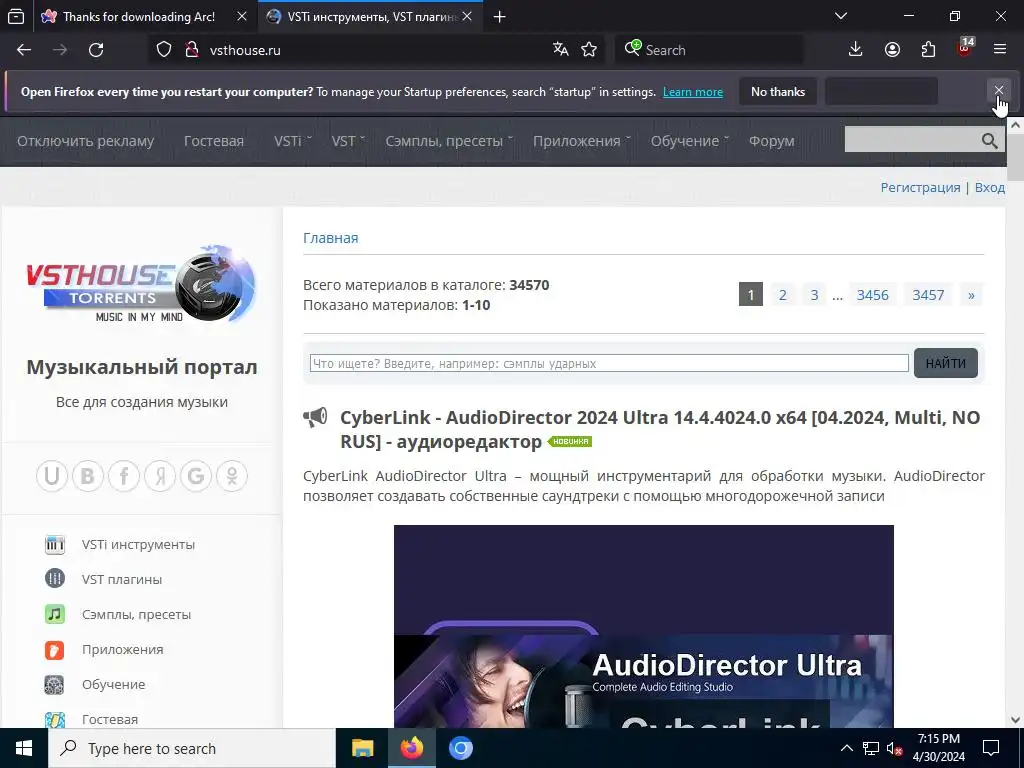1024x768 pixels.
Task: Go to page 3457 of the catalog
Action: (x=928, y=295)
